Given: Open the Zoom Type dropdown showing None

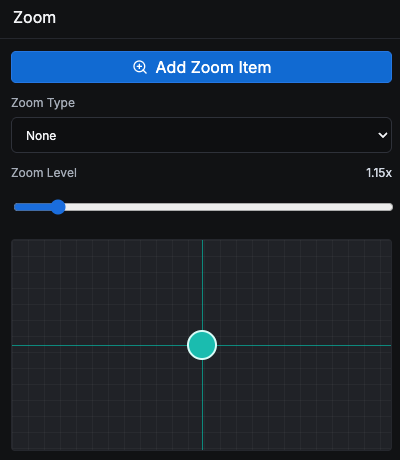Looking at the screenshot, I should (x=201, y=135).
